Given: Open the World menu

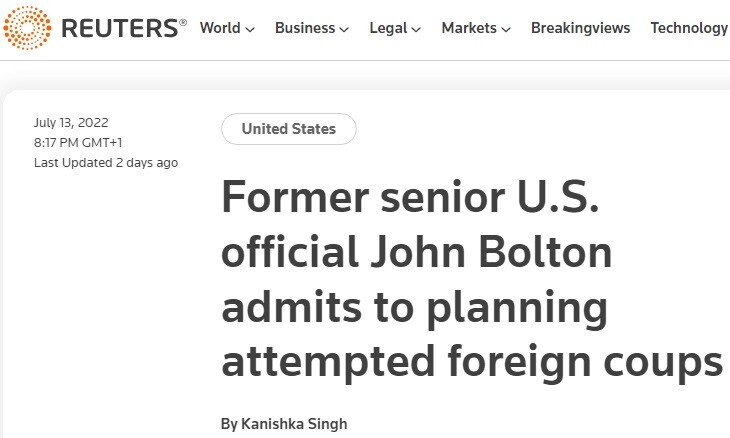Looking at the screenshot, I should 220,28.
